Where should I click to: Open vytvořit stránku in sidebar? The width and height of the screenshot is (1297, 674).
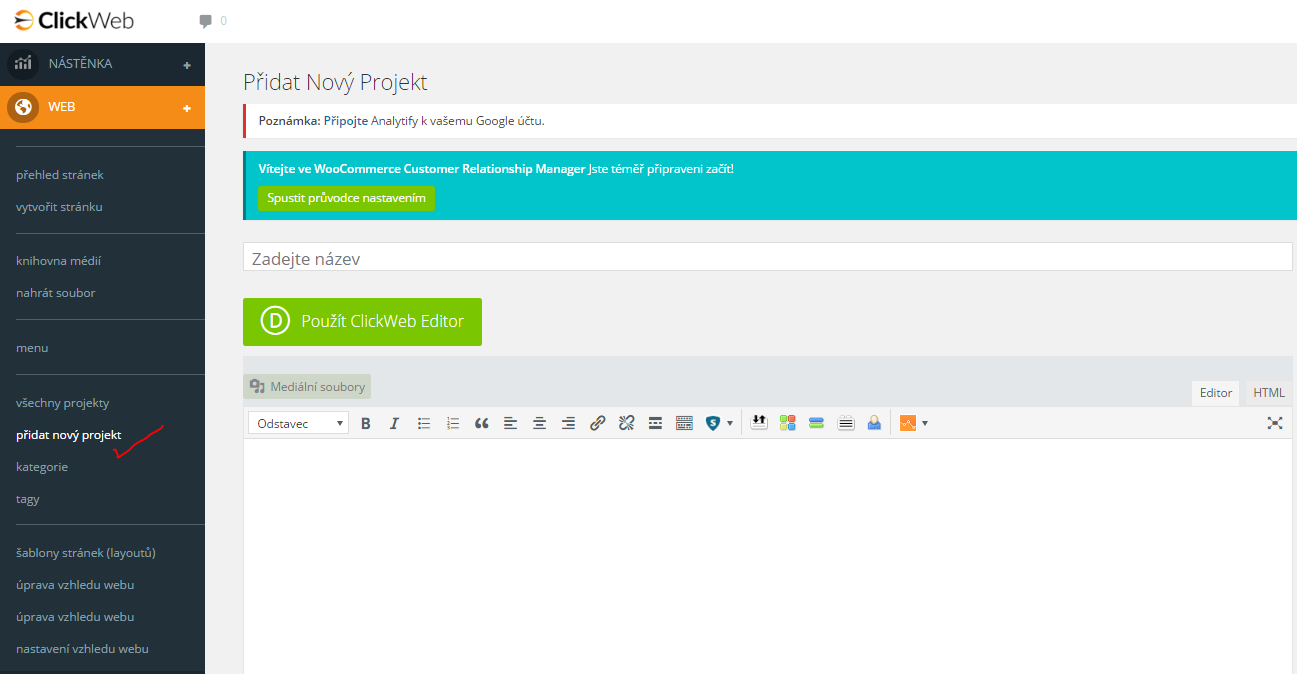[59, 207]
